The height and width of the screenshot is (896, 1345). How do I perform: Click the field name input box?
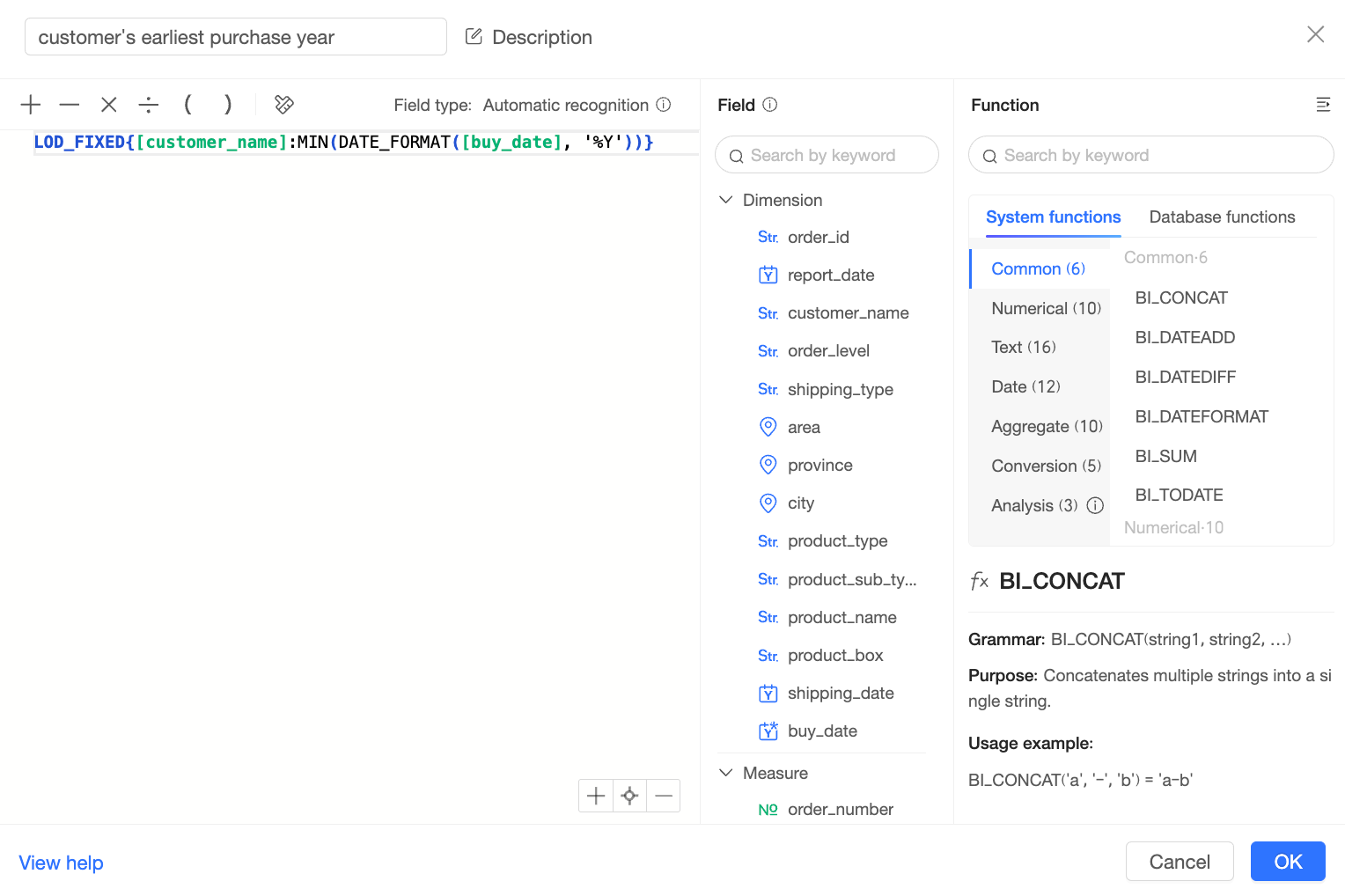click(235, 37)
